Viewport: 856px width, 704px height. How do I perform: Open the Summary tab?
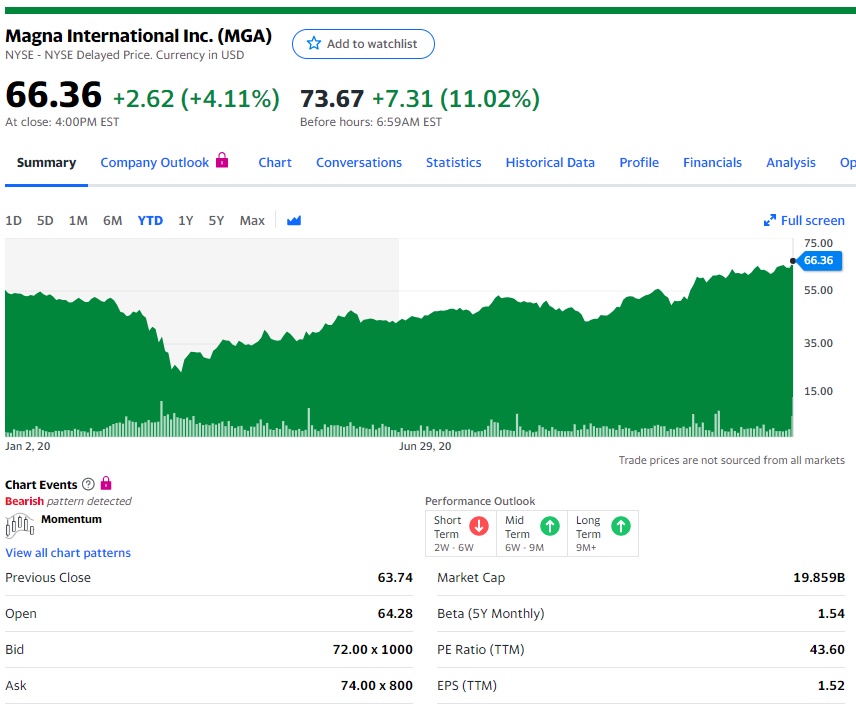pyautogui.click(x=46, y=163)
